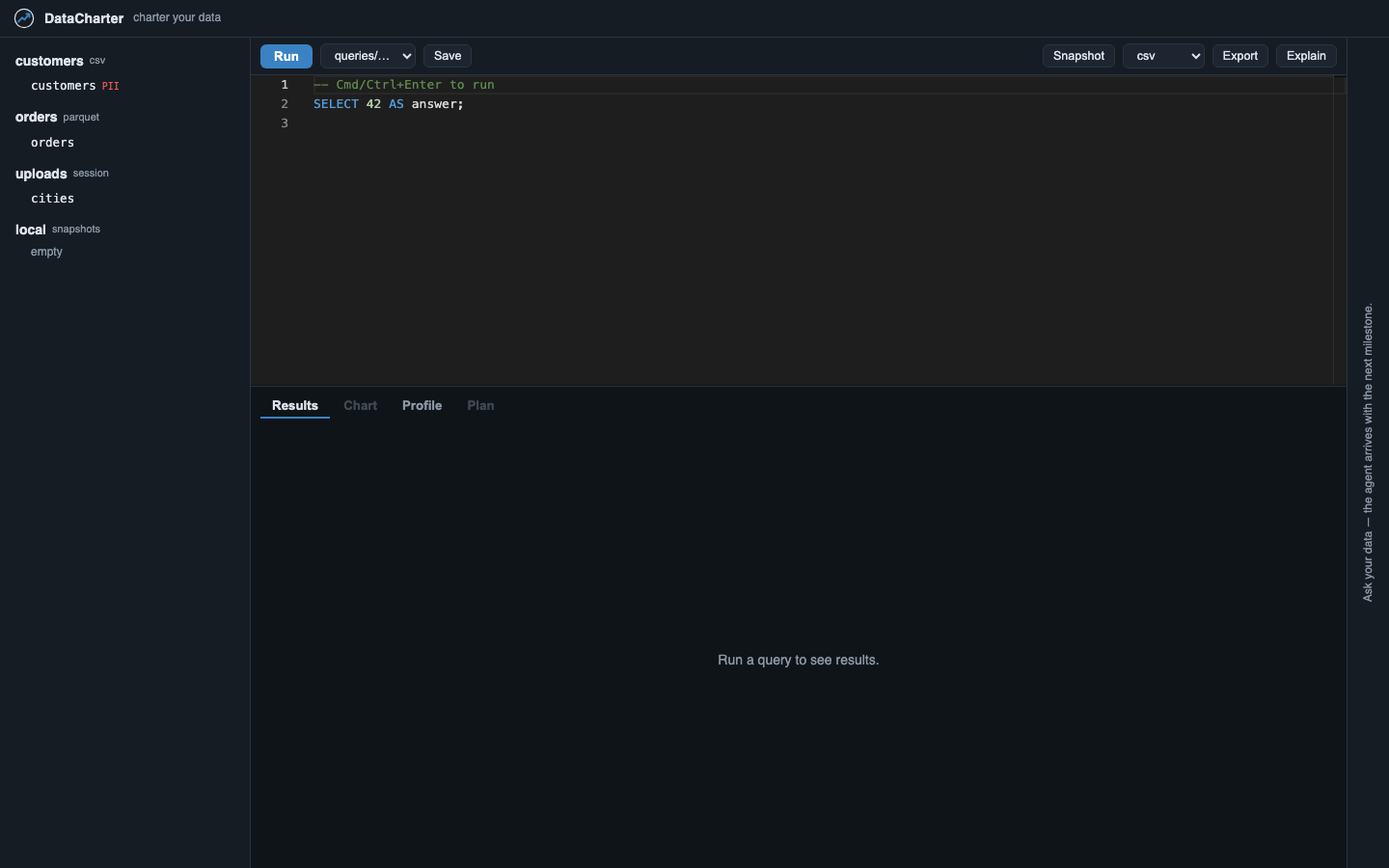Select the orders table under parquet
The image size is (1389, 868).
coord(53,143)
